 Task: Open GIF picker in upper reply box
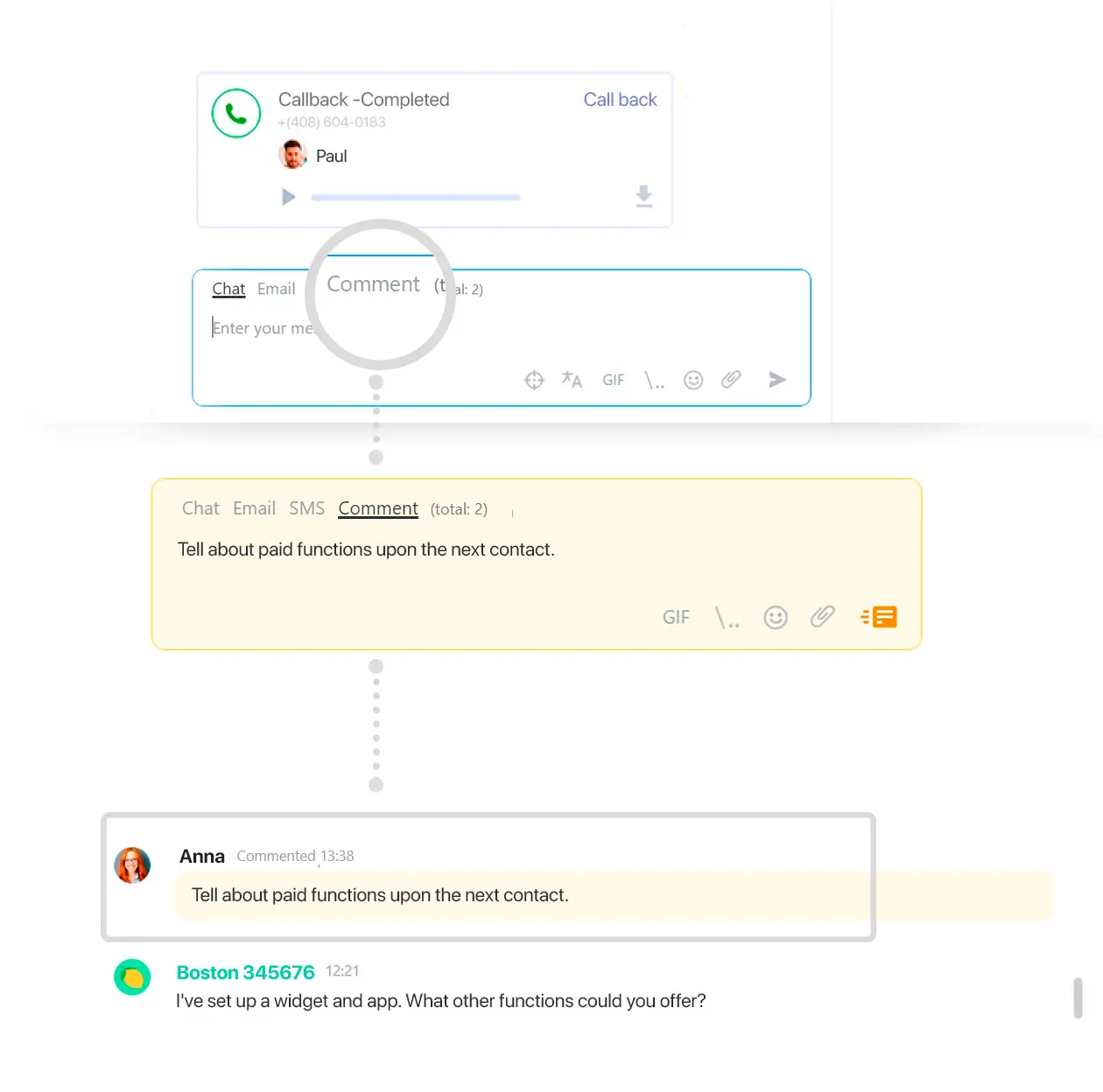click(x=613, y=380)
